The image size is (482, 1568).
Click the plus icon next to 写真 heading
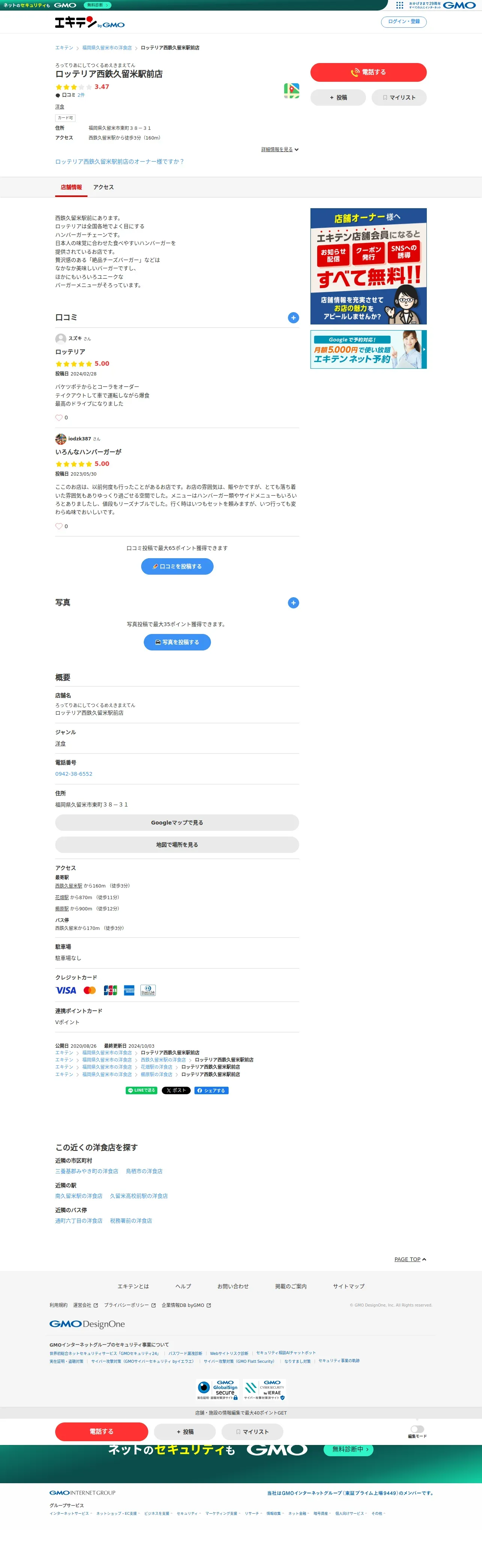tap(293, 602)
